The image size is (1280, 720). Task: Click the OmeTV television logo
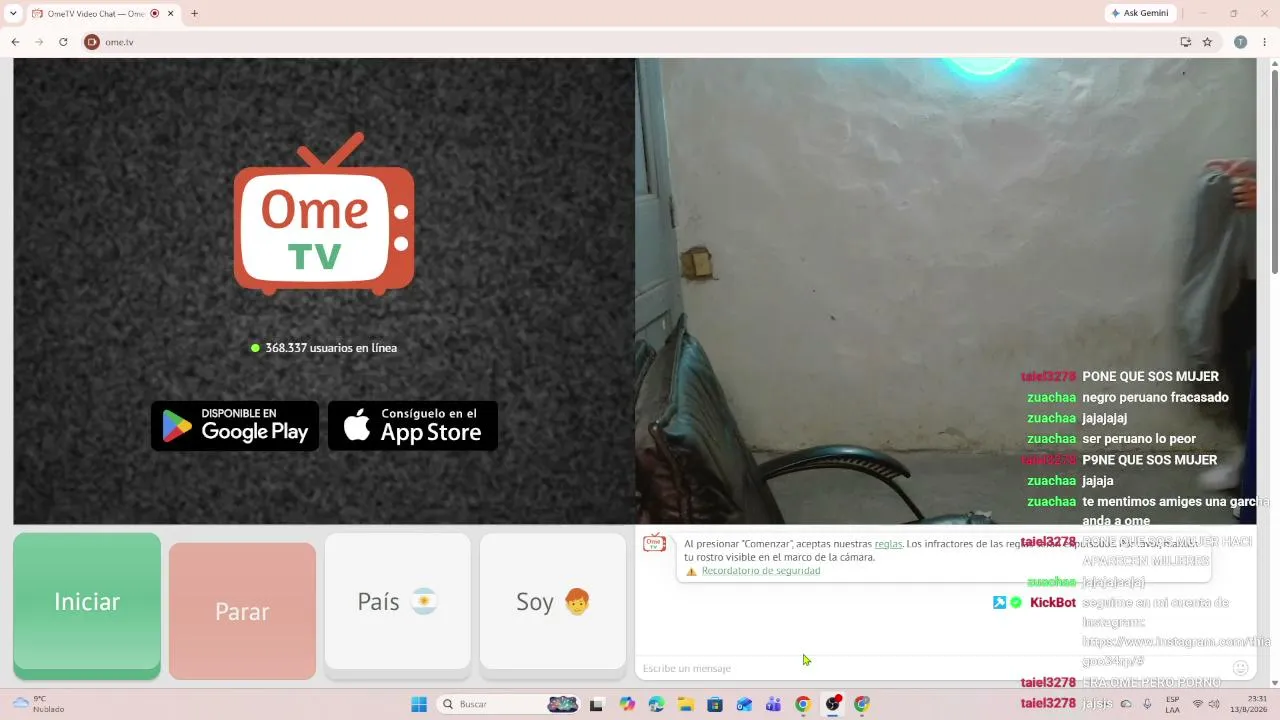point(324,214)
